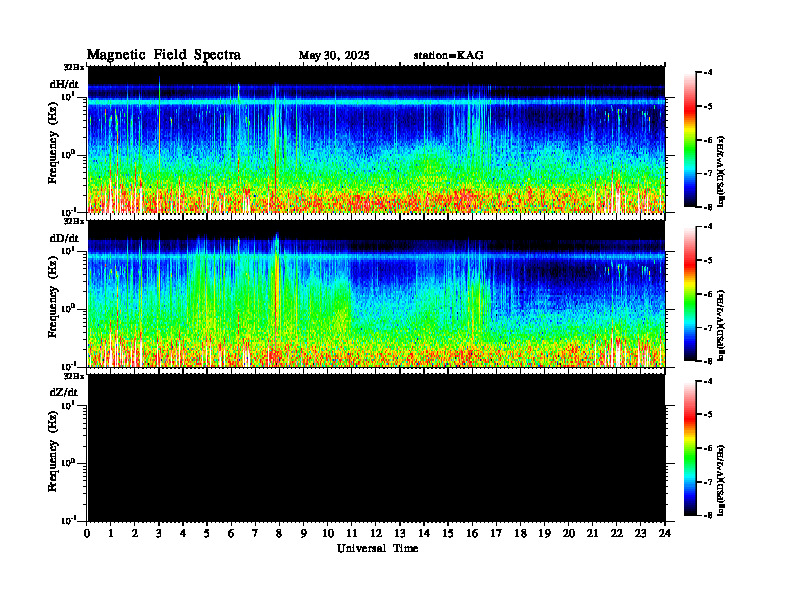The image size is (792, 612).
Task: Click the "-4" value on the dZ/dt color bar
Action: 708,381
